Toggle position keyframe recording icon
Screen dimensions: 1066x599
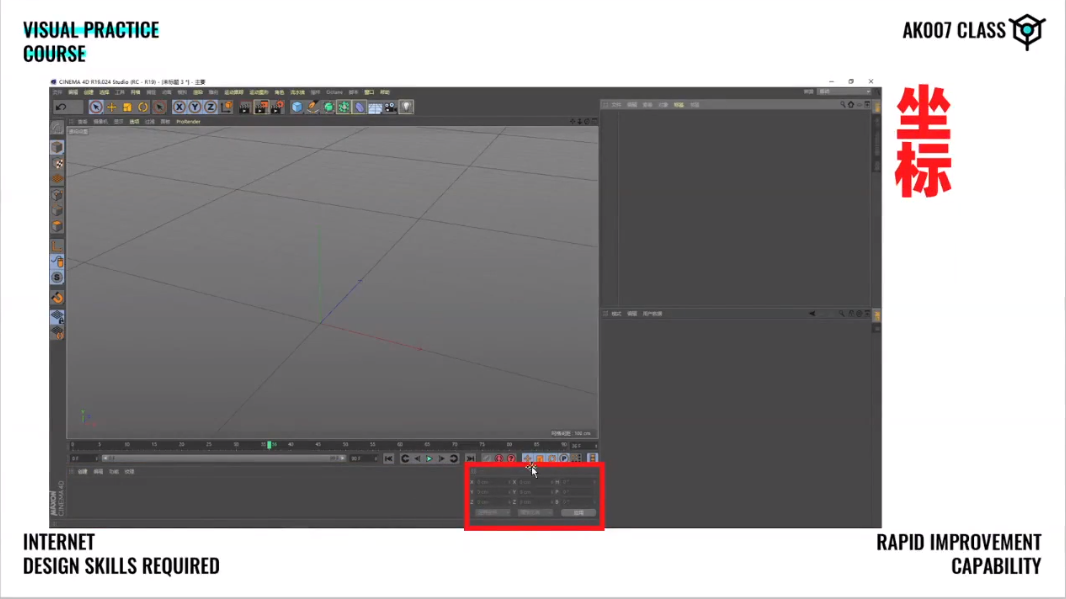pos(528,459)
